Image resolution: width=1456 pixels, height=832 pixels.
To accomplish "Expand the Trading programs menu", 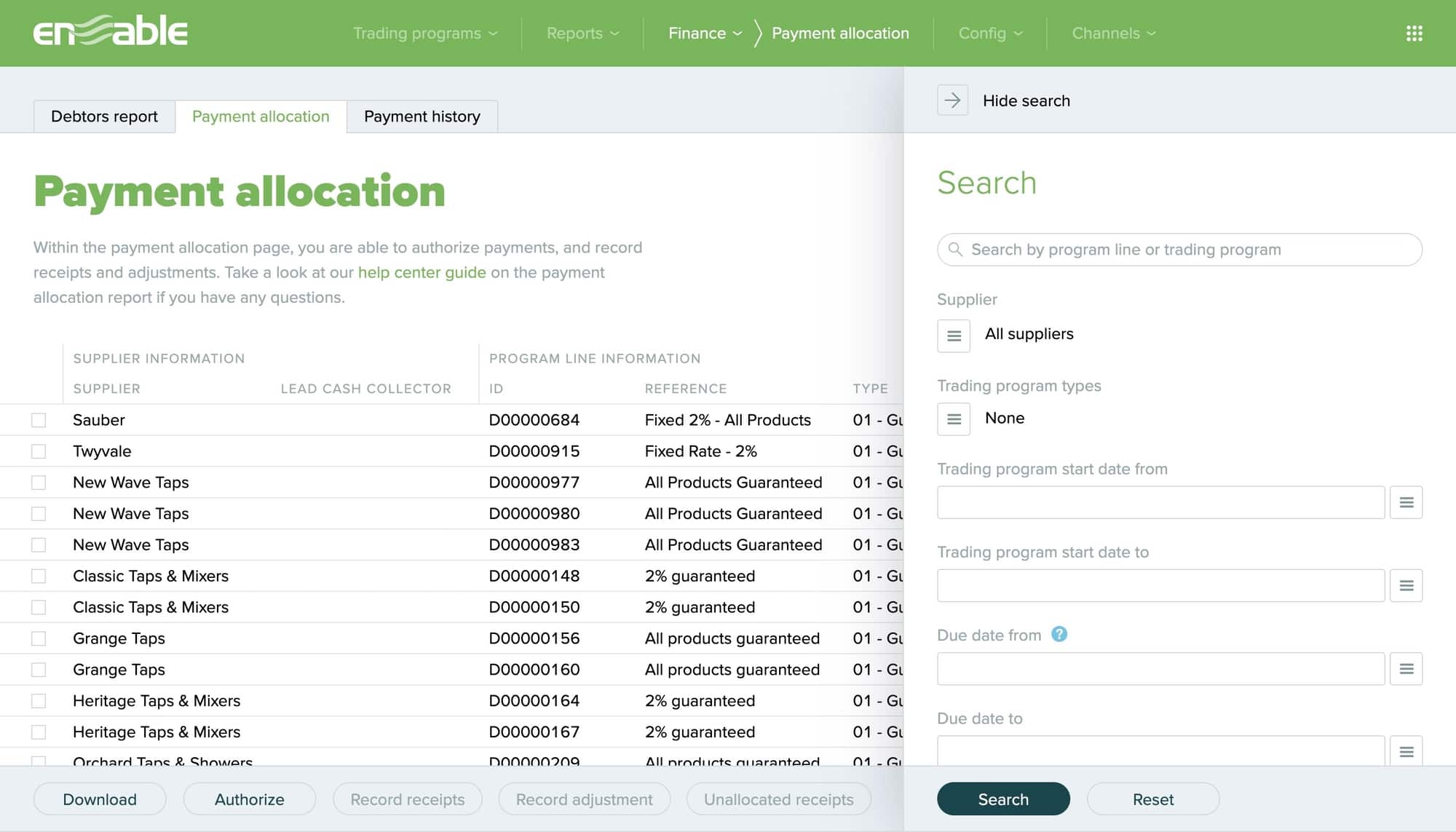I will pos(425,33).
